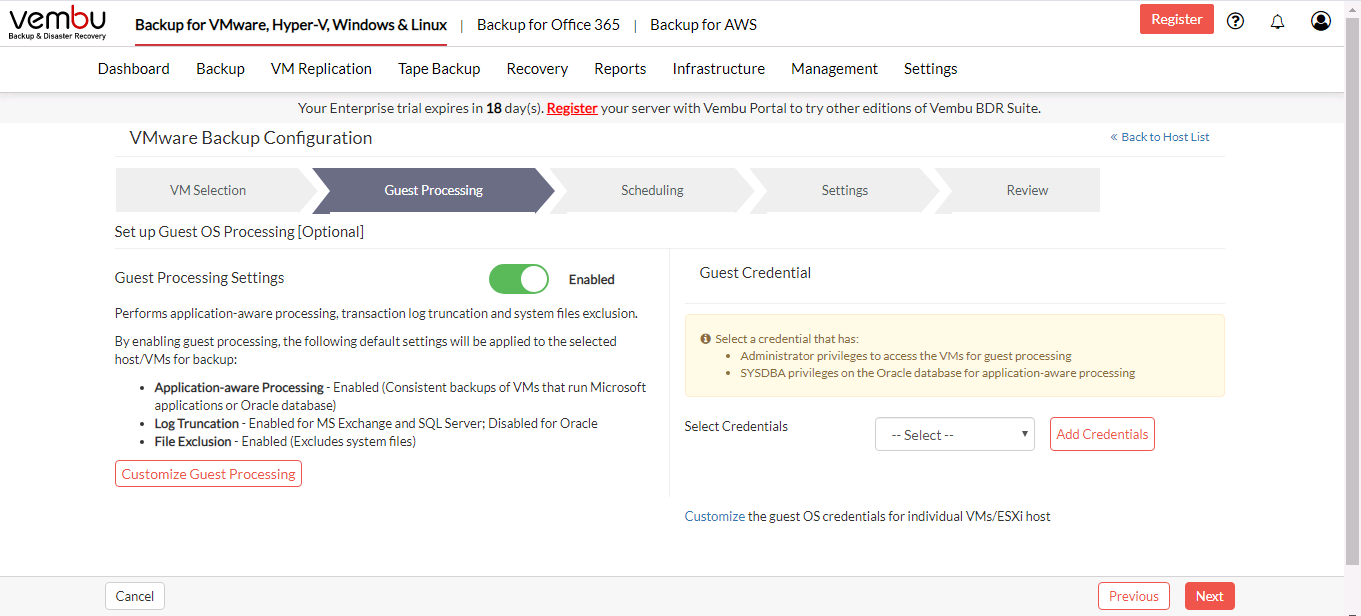
Task: Click the red Register button
Action: pyautogui.click(x=1177, y=19)
